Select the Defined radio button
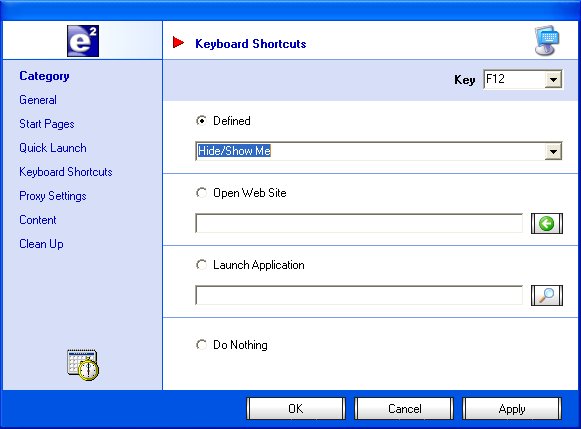This screenshot has height=429, width=581. pyautogui.click(x=201, y=121)
